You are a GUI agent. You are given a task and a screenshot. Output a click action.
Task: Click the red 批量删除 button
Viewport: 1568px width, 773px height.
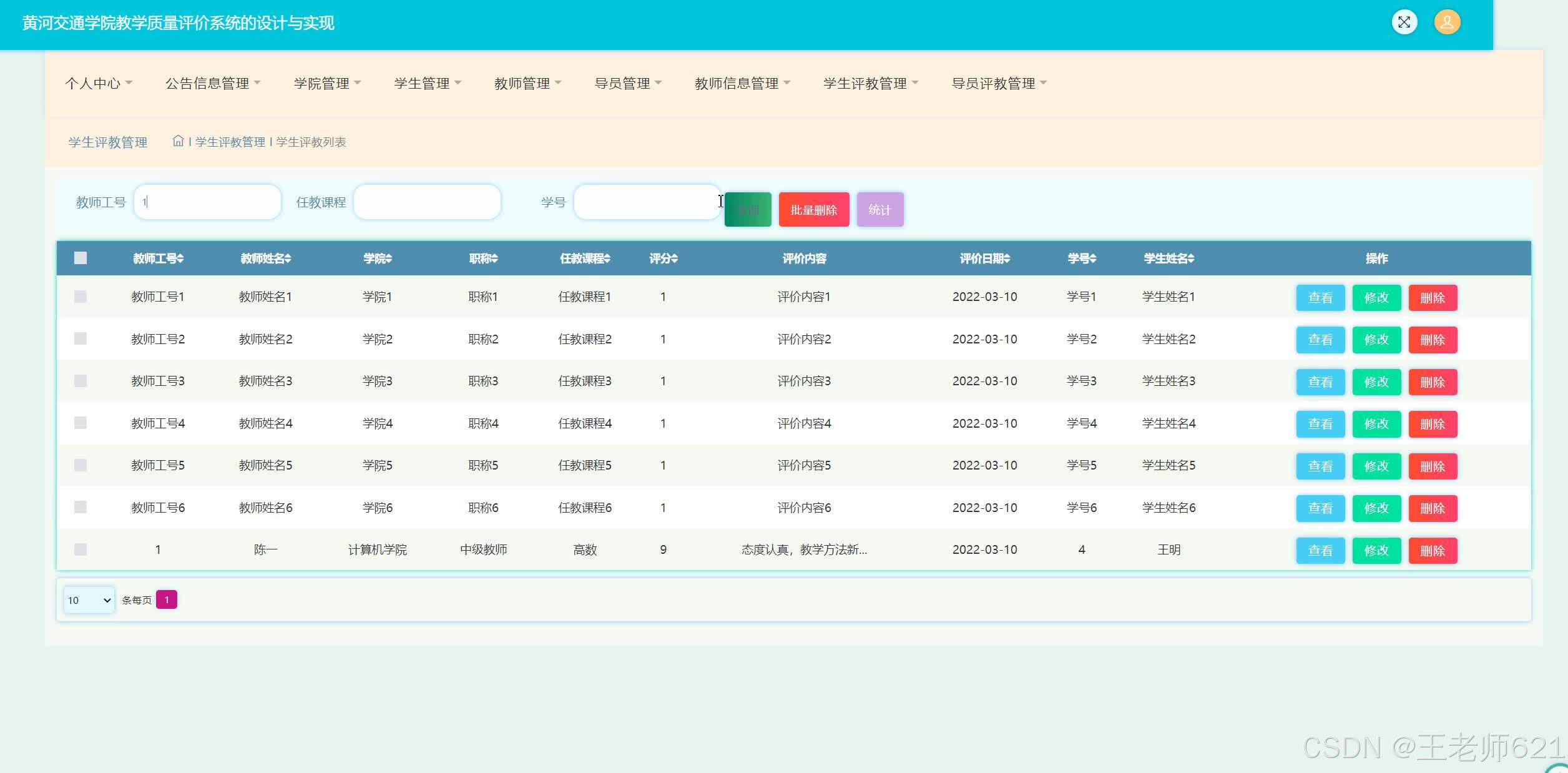813,210
